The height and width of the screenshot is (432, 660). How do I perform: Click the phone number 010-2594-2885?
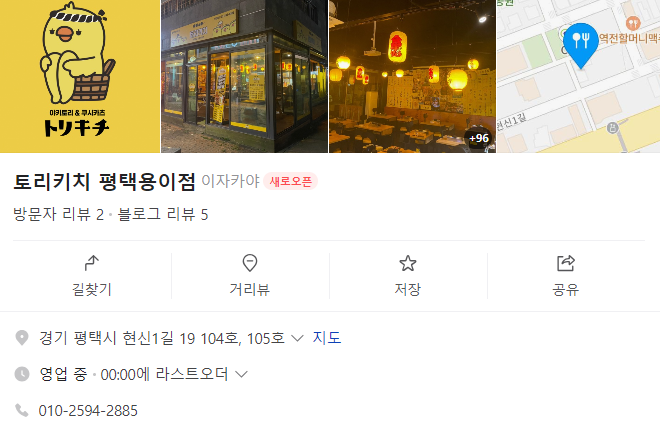[88, 411]
